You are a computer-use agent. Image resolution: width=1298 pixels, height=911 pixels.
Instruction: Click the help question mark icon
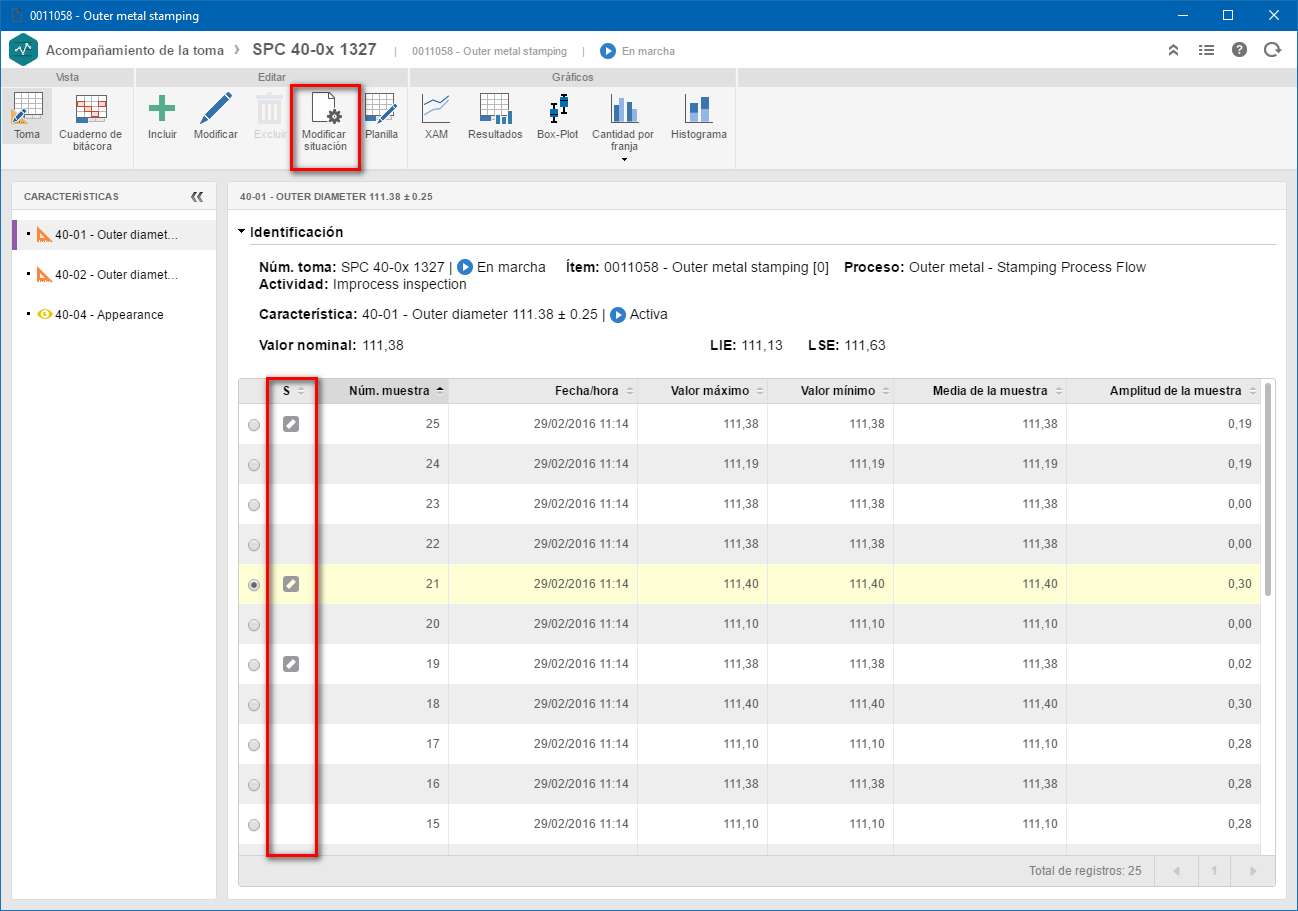pos(1240,50)
